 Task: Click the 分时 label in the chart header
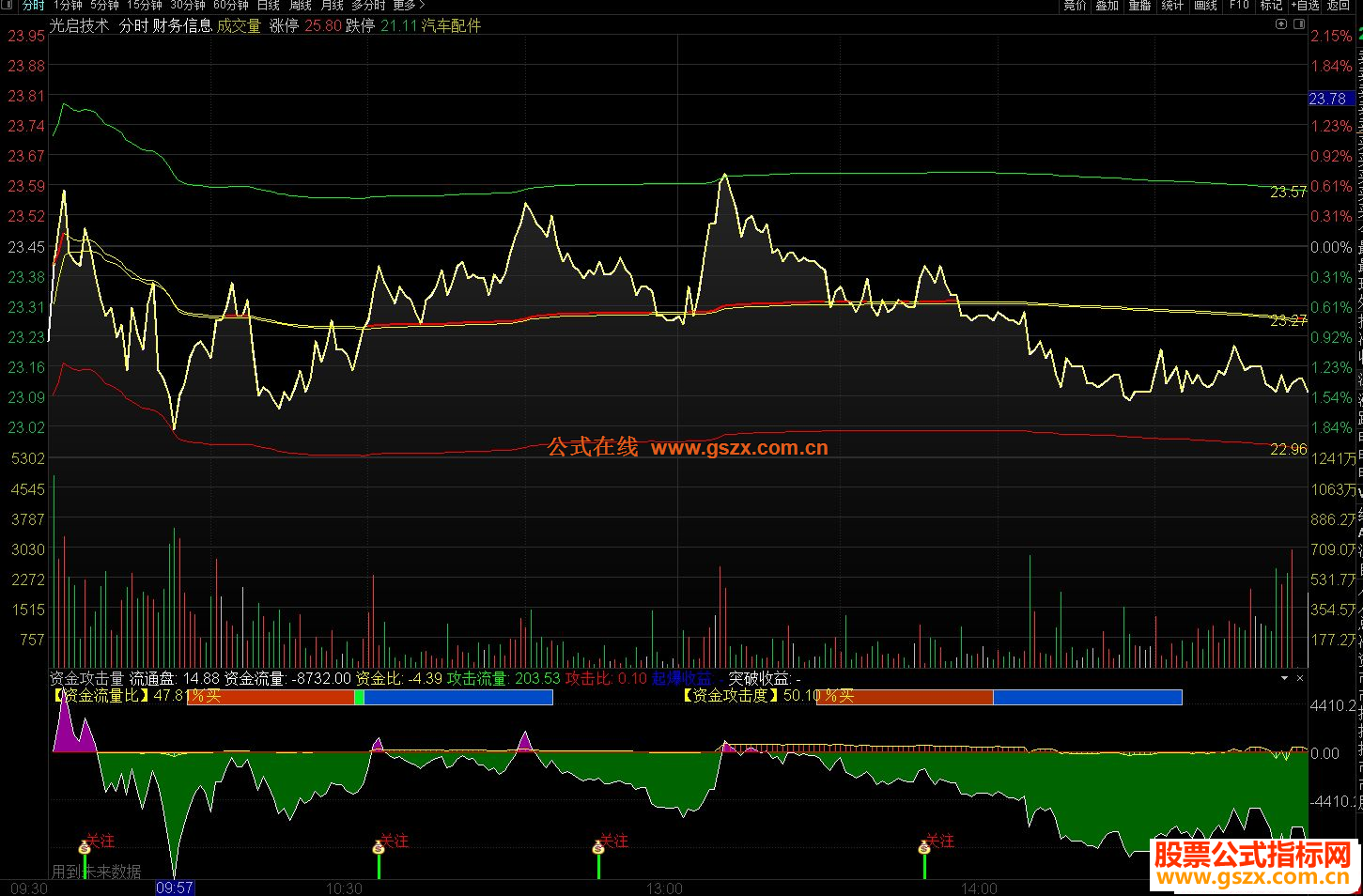coord(133,26)
